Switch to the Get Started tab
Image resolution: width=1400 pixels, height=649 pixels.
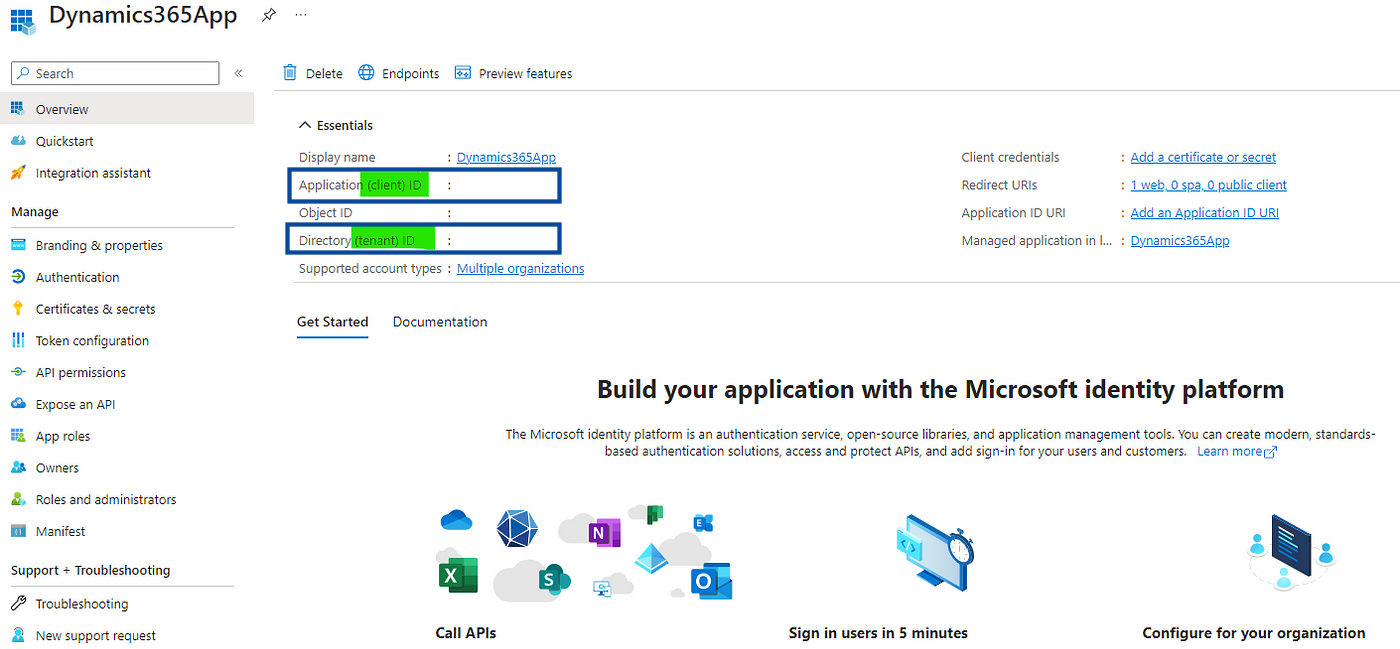(x=333, y=322)
